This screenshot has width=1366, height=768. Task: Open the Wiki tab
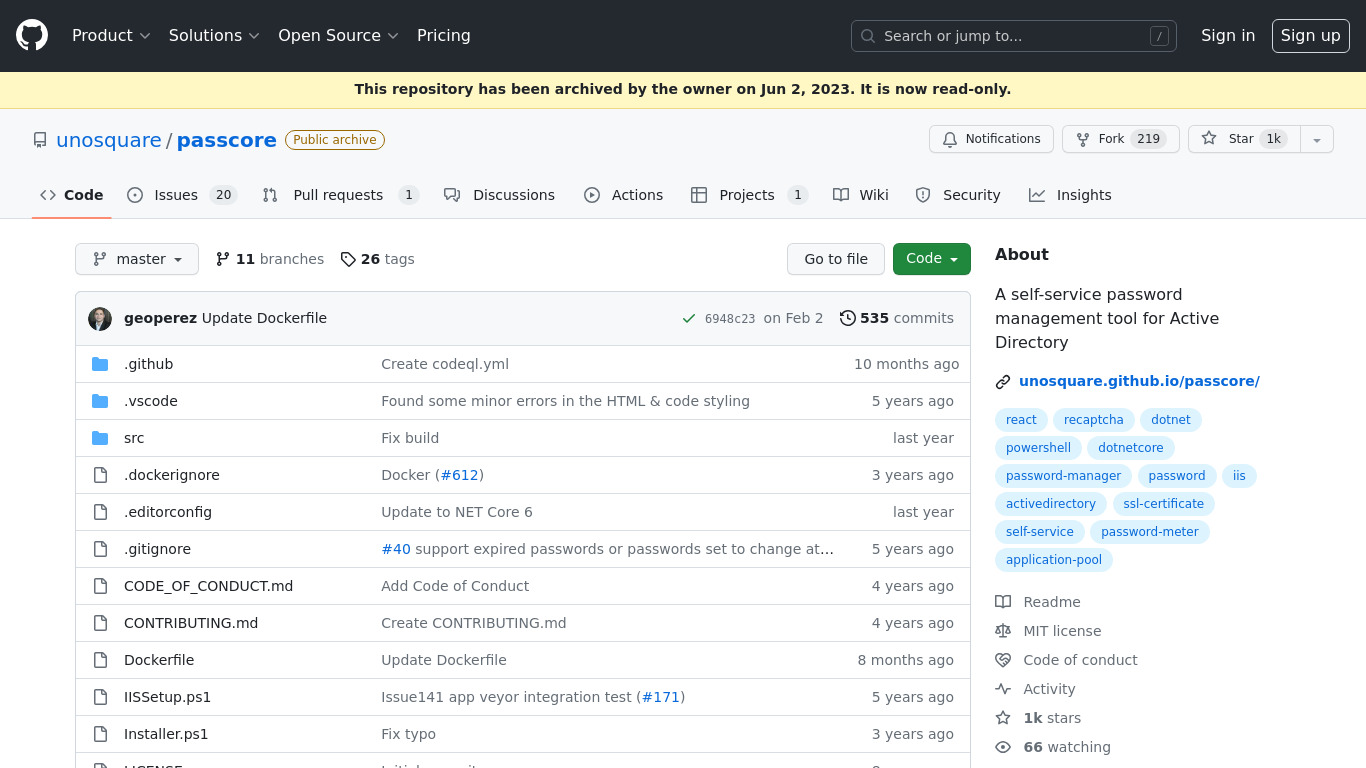point(861,195)
